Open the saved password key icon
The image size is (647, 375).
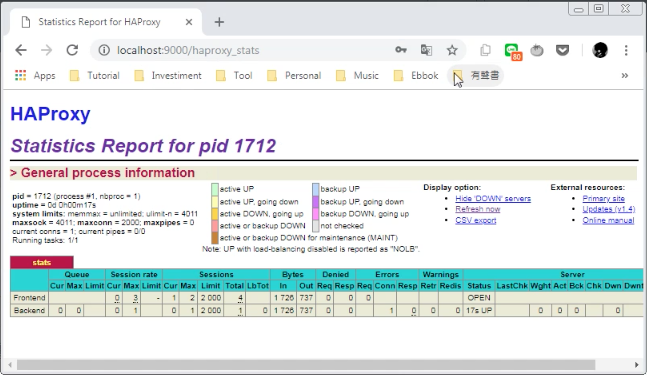401,50
